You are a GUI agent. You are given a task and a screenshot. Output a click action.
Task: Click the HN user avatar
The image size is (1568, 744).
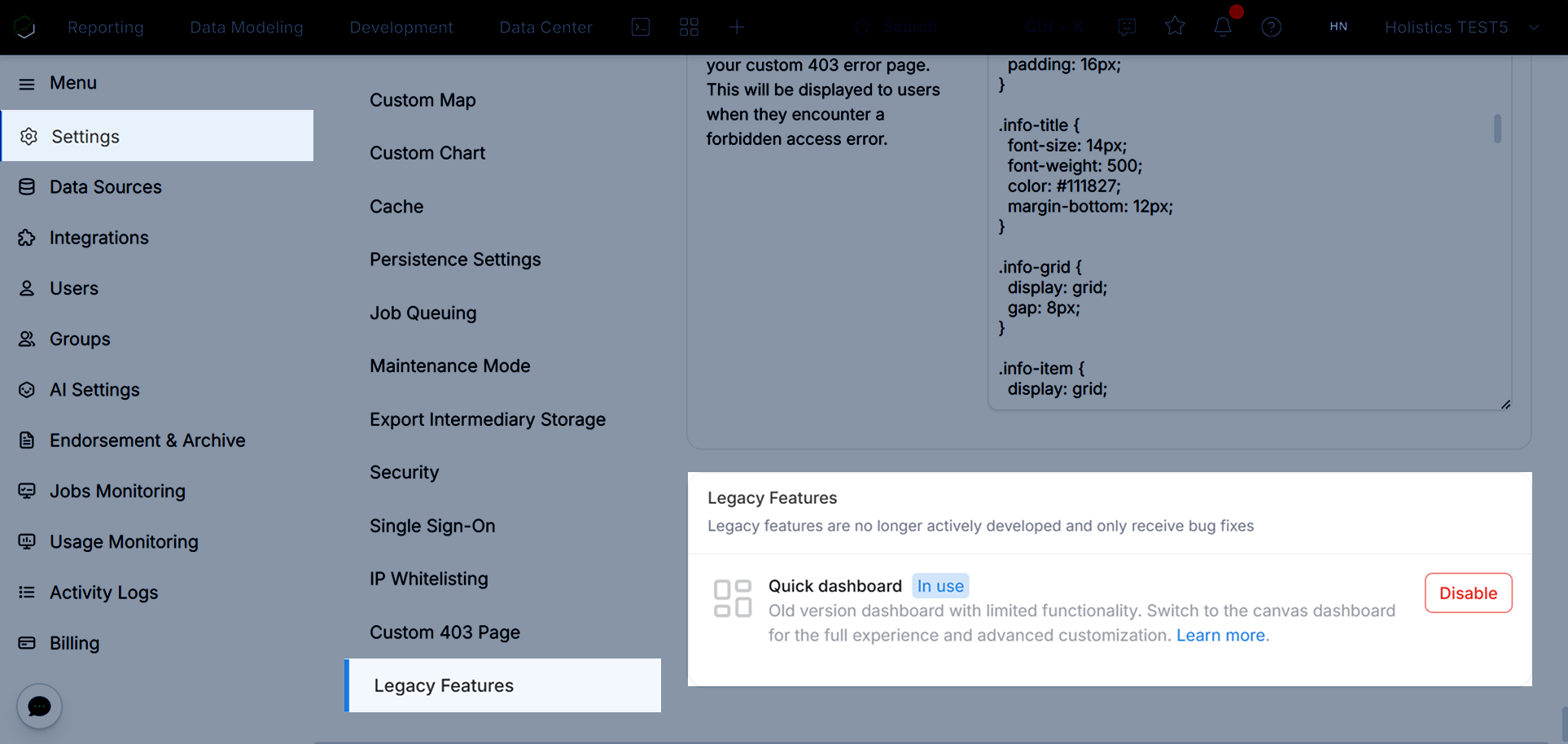1338,26
